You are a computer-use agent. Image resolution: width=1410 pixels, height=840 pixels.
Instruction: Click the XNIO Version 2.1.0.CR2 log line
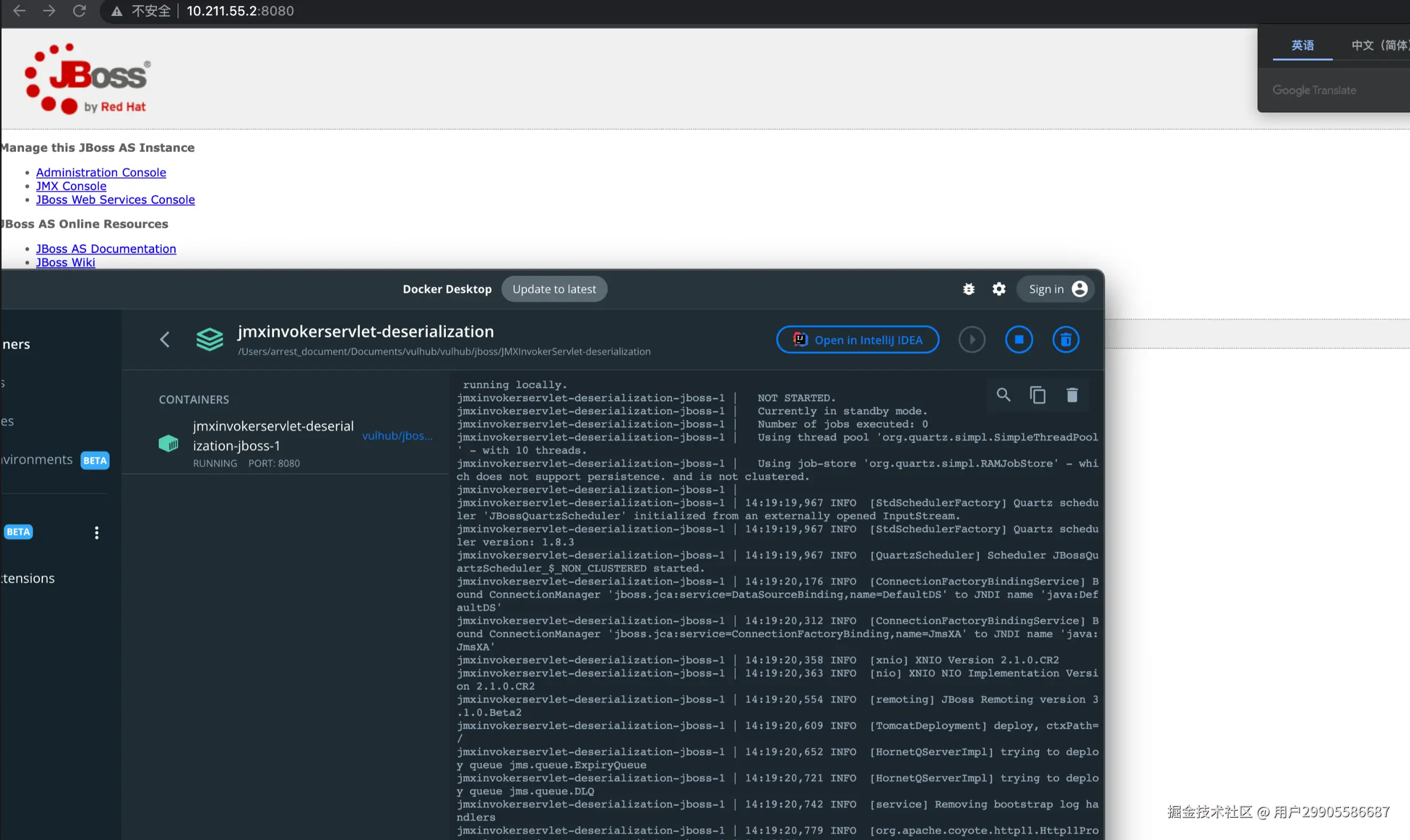pos(758,660)
